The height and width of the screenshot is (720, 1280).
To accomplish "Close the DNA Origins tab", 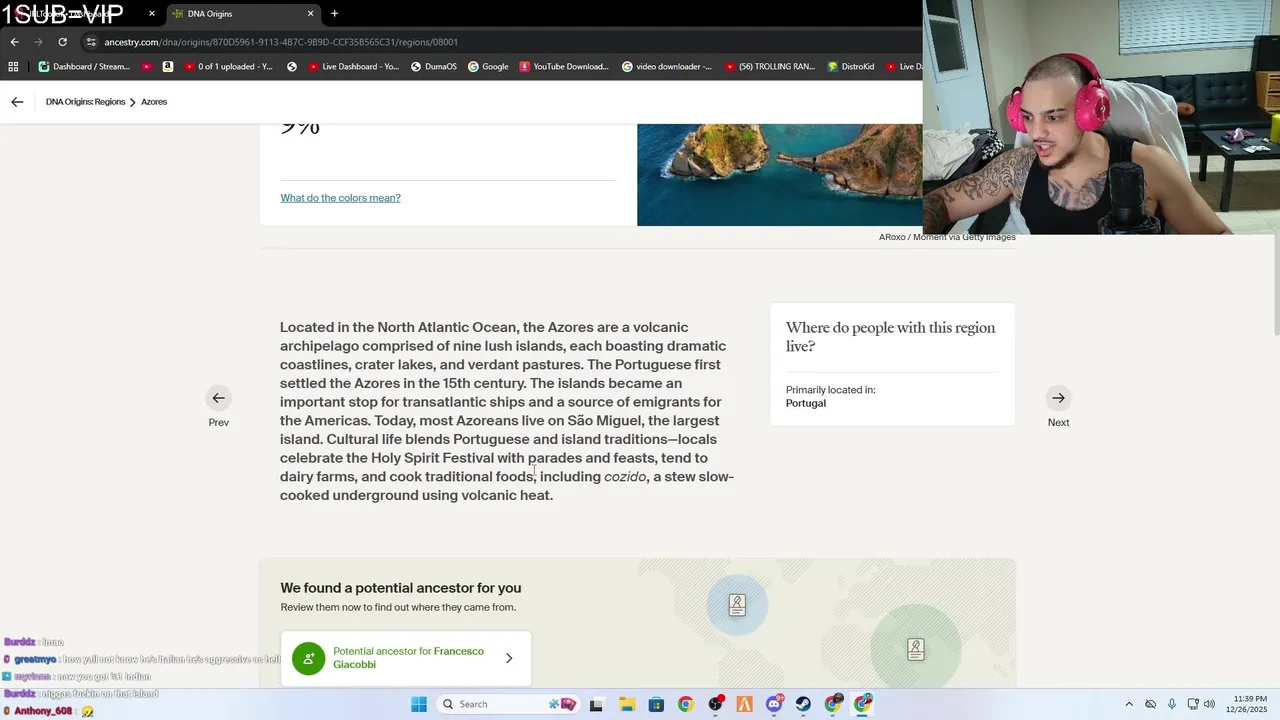I will pyautogui.click(x=310, y=14).
